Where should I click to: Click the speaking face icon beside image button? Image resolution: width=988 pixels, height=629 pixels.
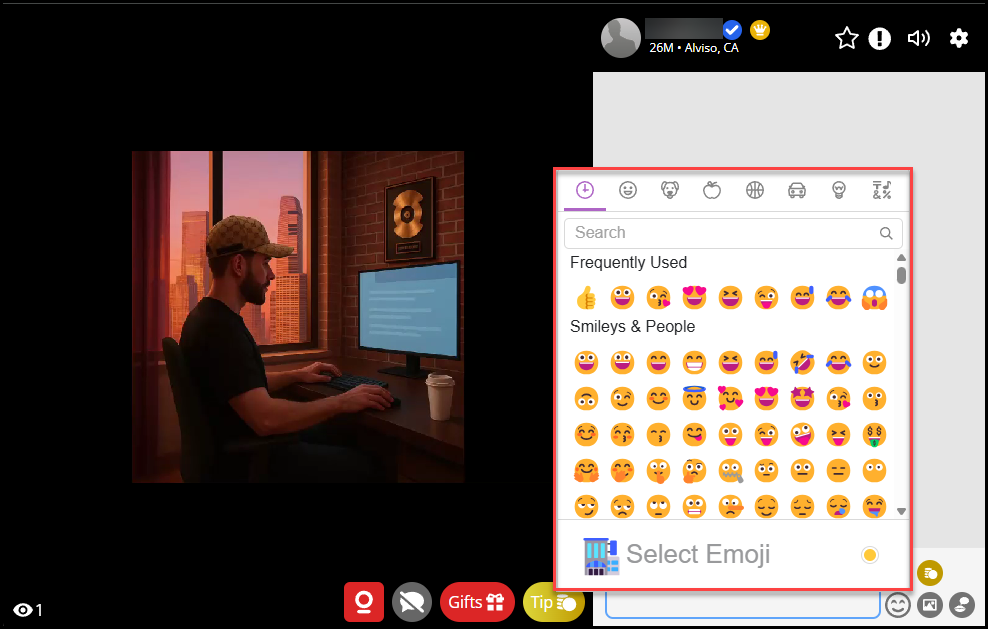coord(962,605)
